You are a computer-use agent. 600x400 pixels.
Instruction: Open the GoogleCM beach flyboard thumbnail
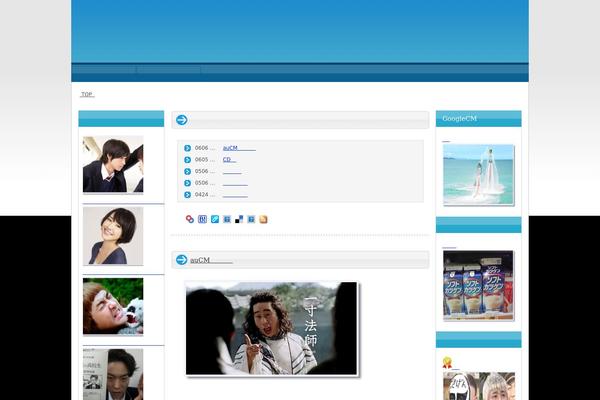pos(478,175)
